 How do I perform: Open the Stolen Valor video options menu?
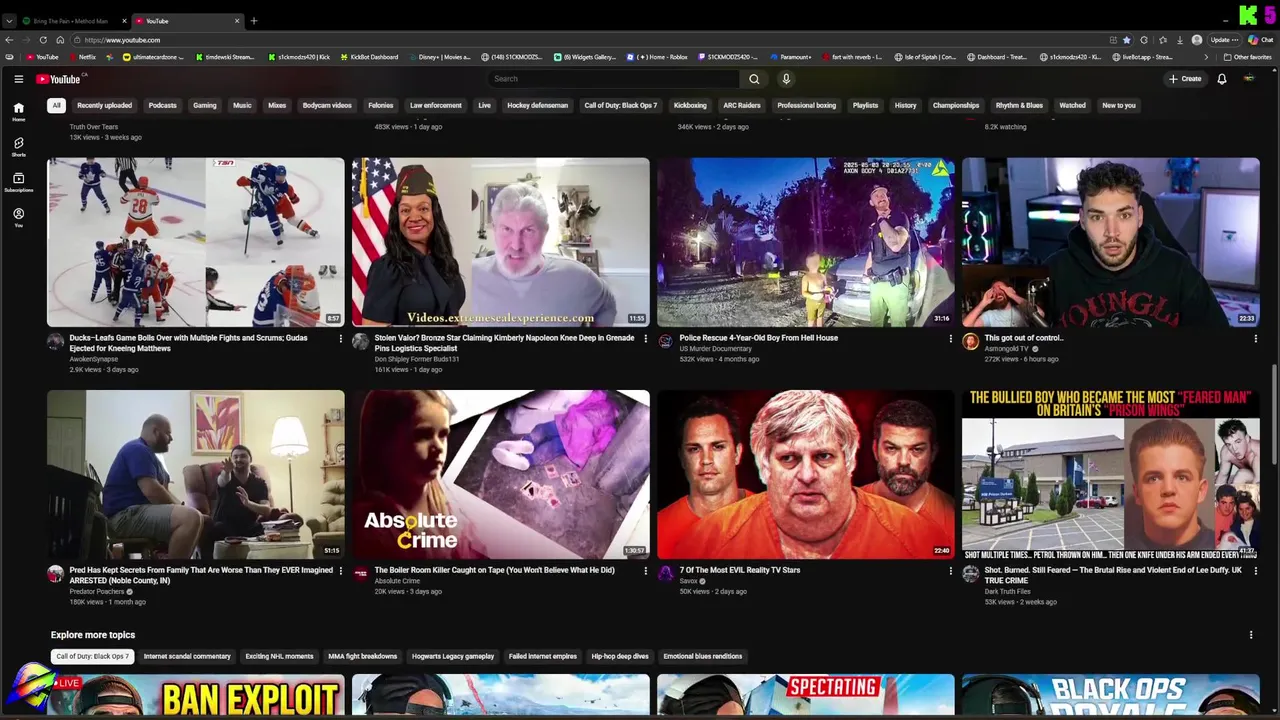pyautogui.click(x=645, y=339)
